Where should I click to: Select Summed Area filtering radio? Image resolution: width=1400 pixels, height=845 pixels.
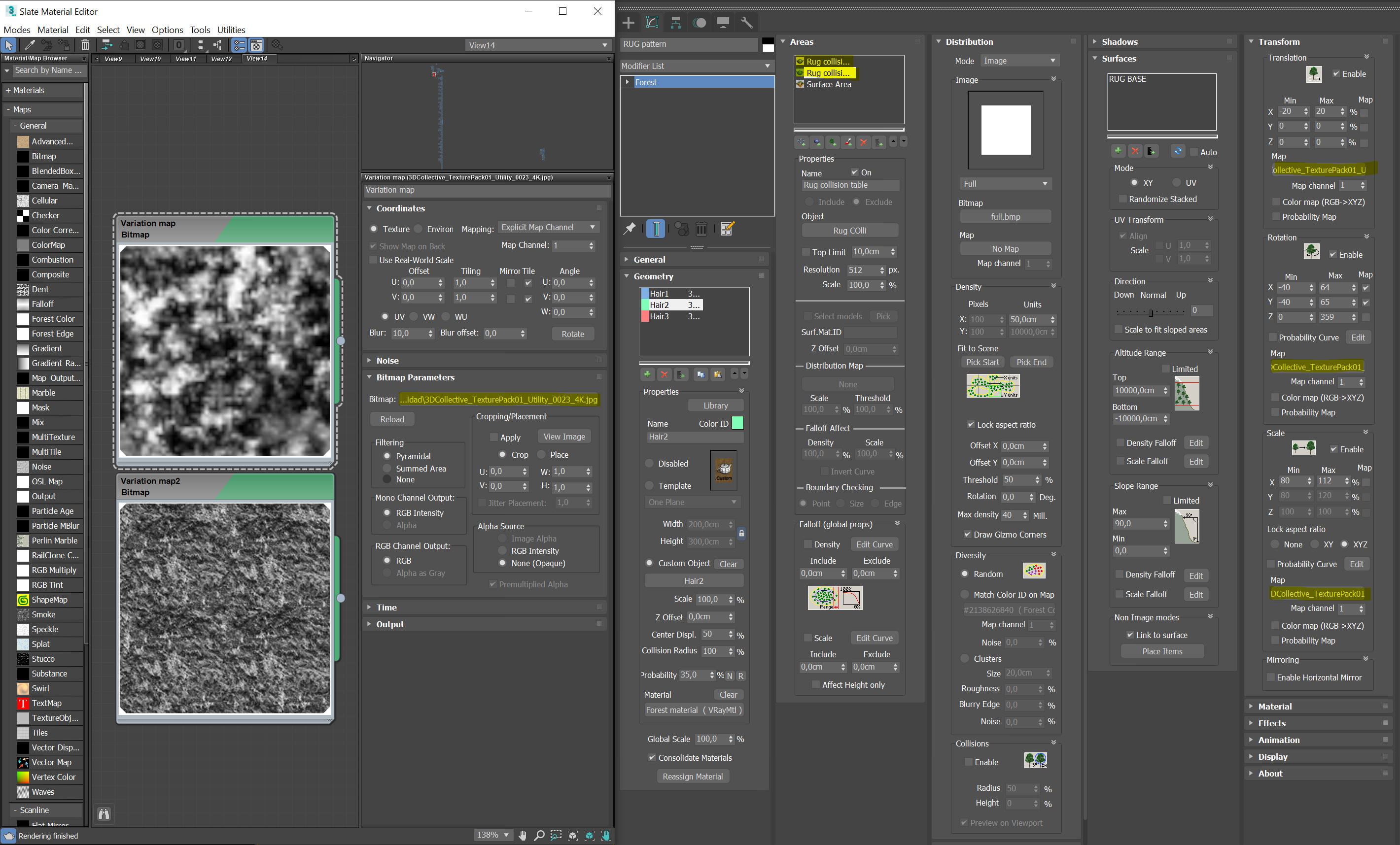click(387, 469)
